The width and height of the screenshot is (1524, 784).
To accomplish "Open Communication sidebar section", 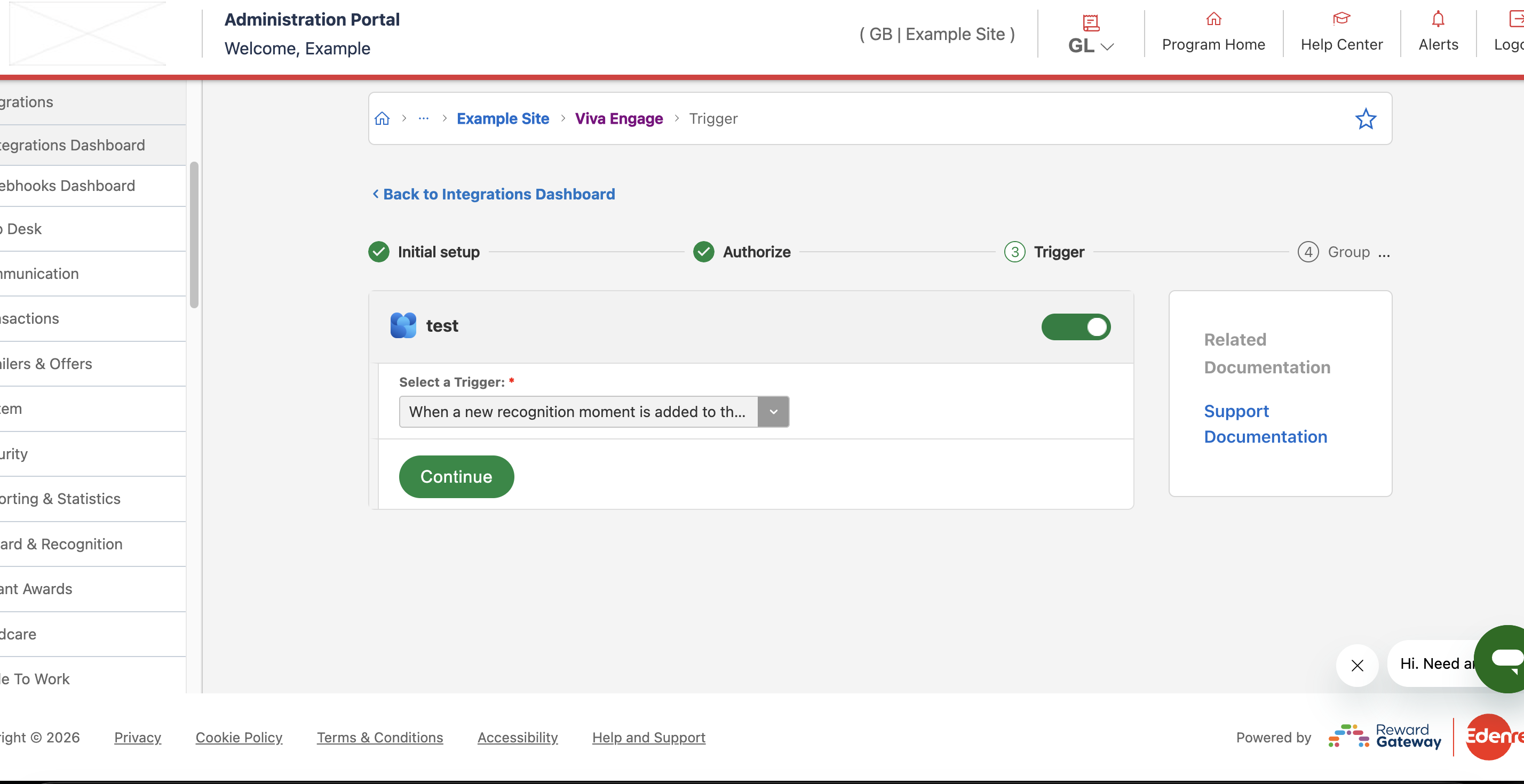I will [93, 274].
